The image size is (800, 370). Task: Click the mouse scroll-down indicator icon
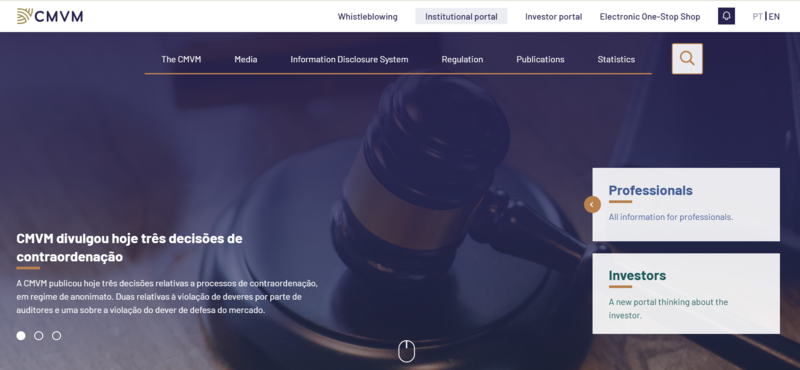[x=406, y=352]
